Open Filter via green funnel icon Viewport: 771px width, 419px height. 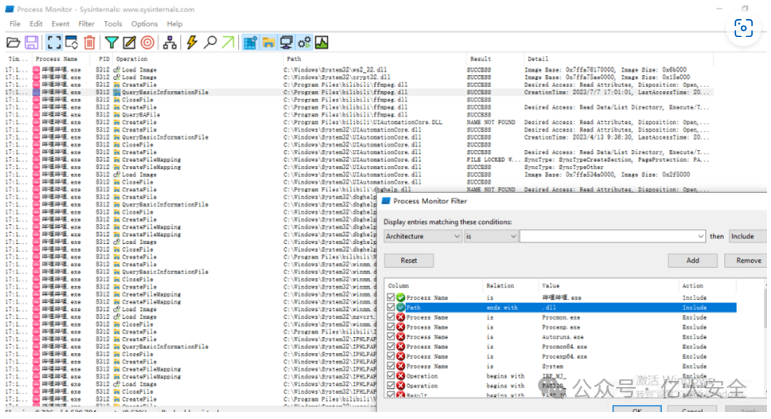click(x=112, y=42)
